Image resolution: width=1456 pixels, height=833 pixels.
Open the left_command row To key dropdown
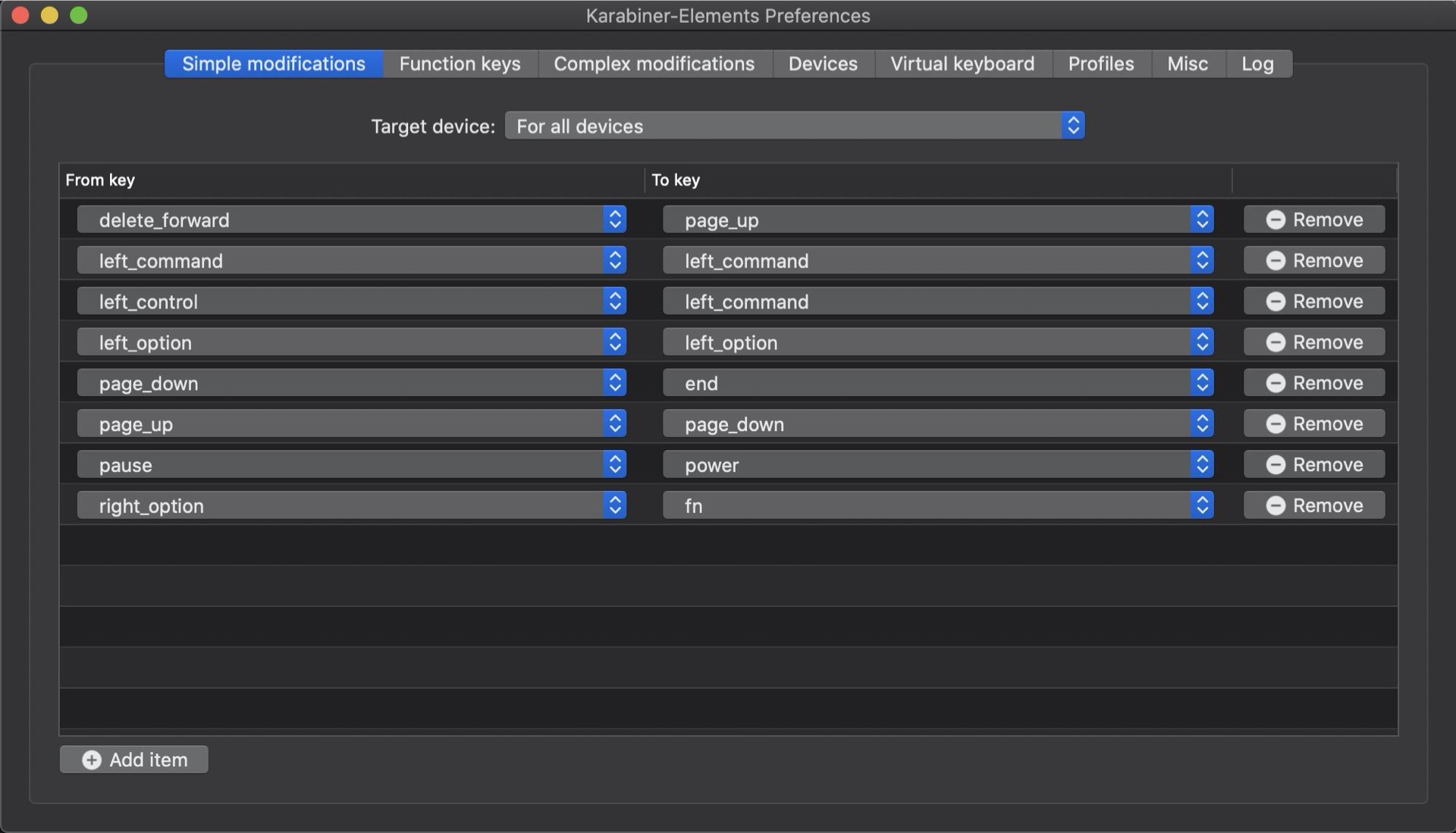(x=938, y=260)
